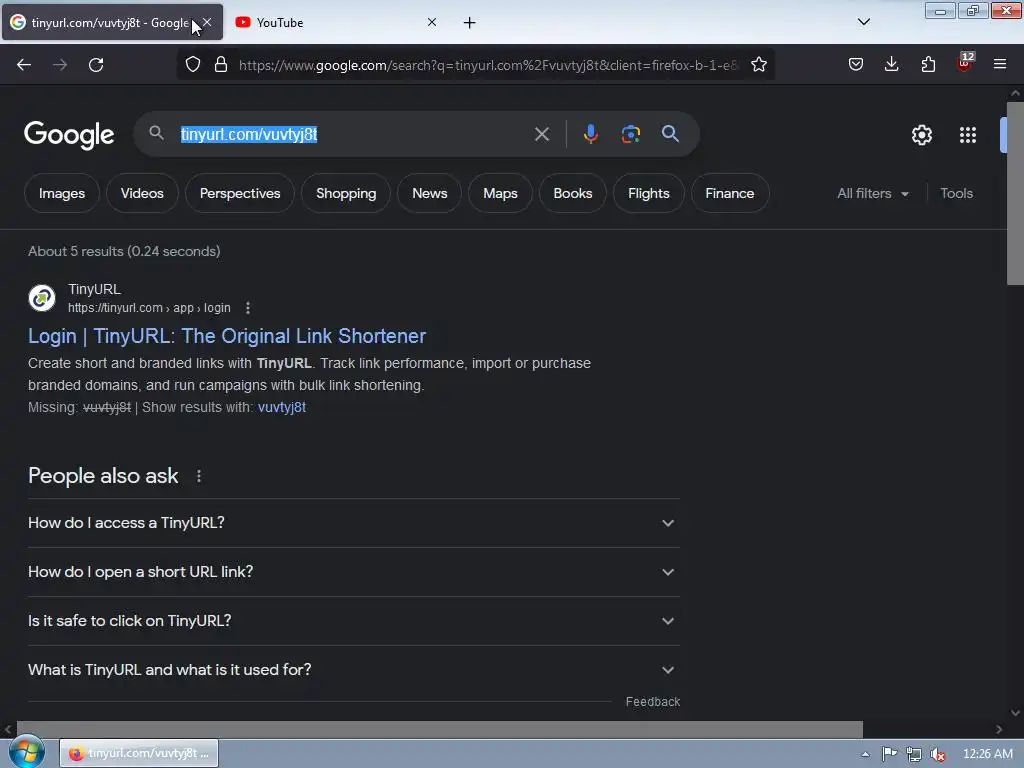Viewport: 1024px width, 768px height.
Task: Click the horizontal scrollbar thumb
Action: 440,729
